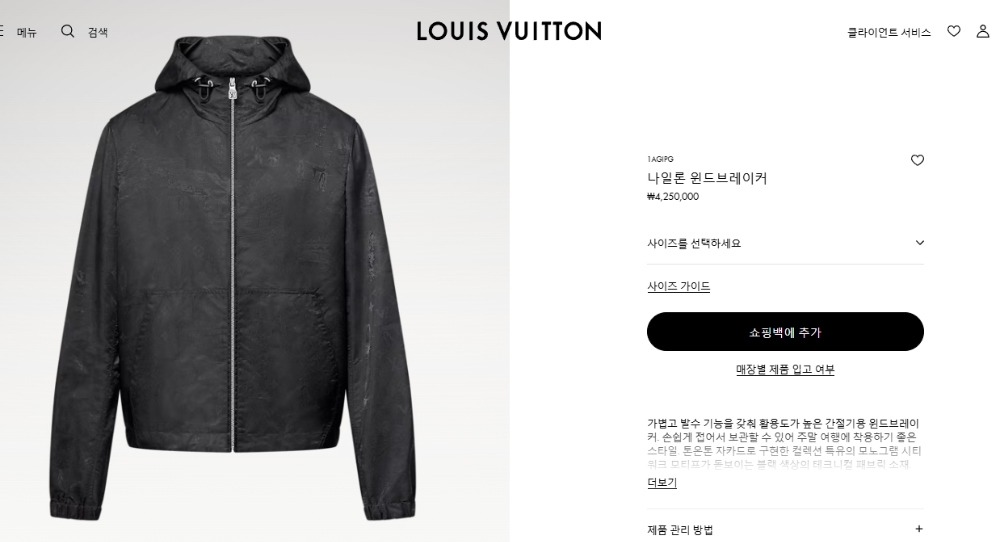This screenshot has width=1000, height=542.
Task: Open the account profile icon
Action: pyautogui.click(x=983, y=31)
